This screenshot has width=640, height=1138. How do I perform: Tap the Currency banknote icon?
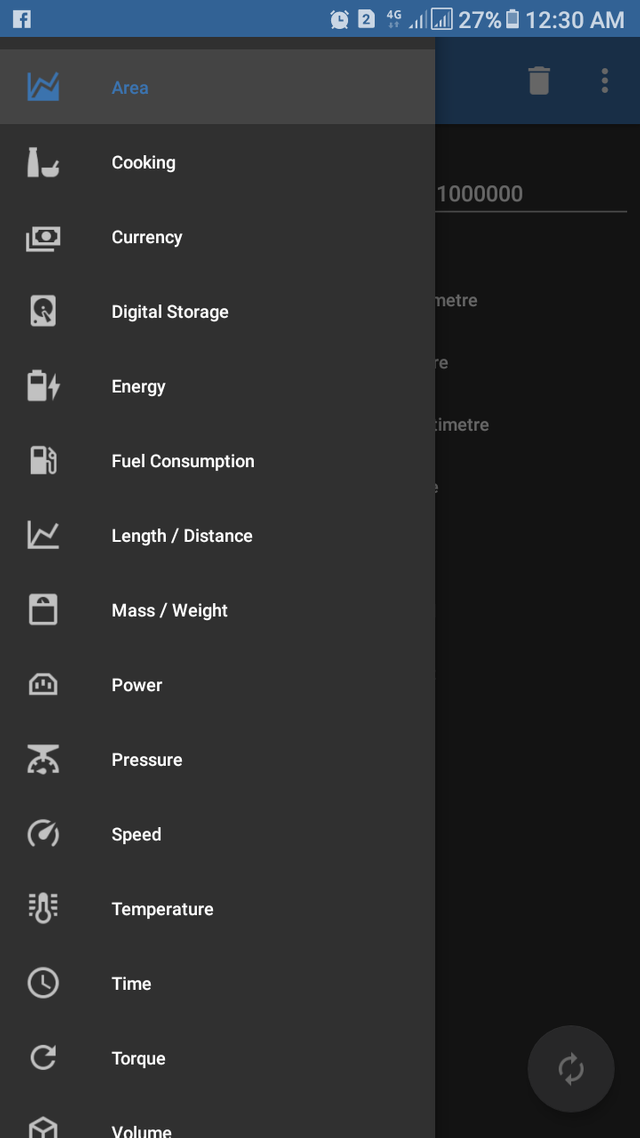pos(43,237)
